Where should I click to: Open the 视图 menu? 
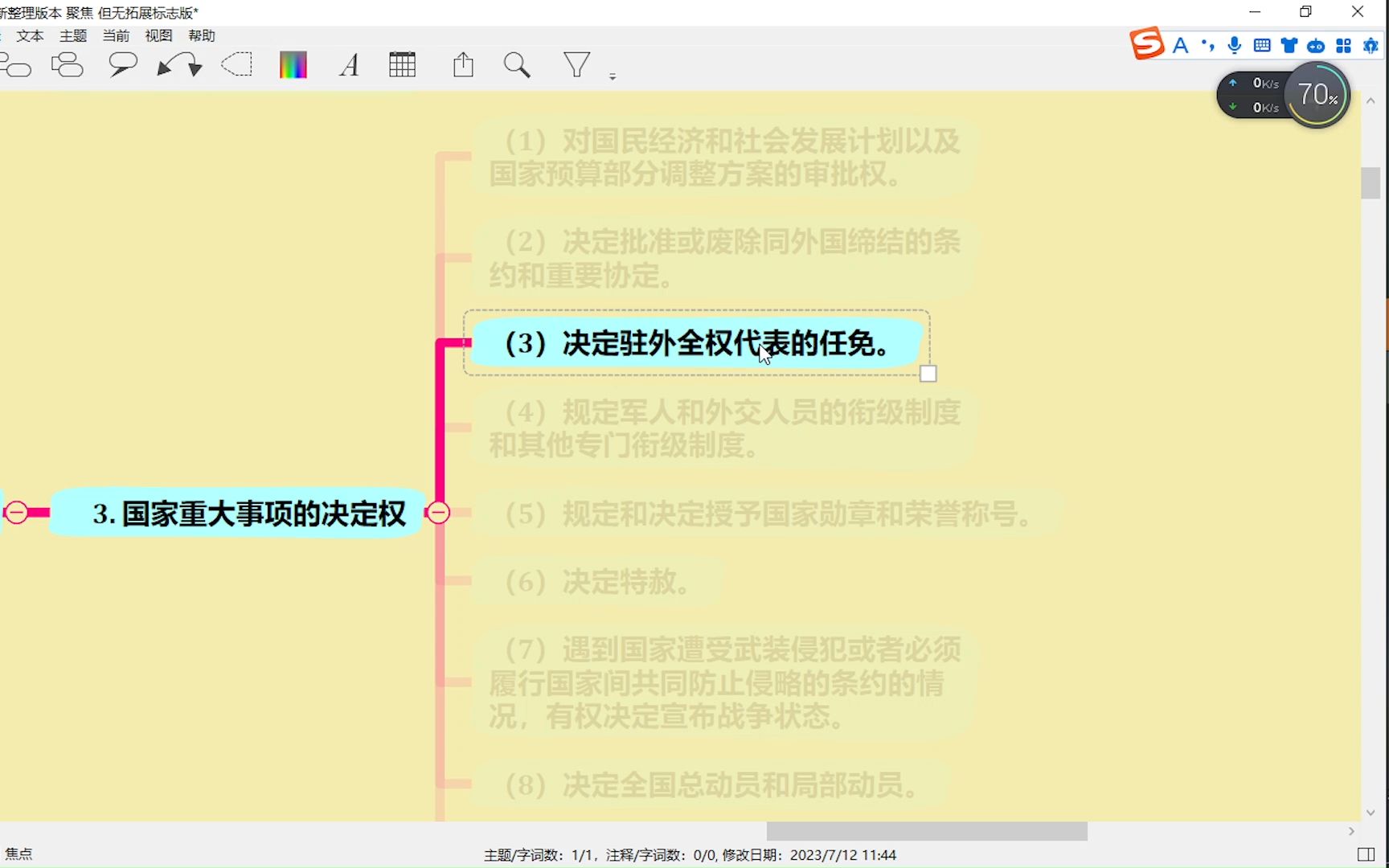point(158,35)
